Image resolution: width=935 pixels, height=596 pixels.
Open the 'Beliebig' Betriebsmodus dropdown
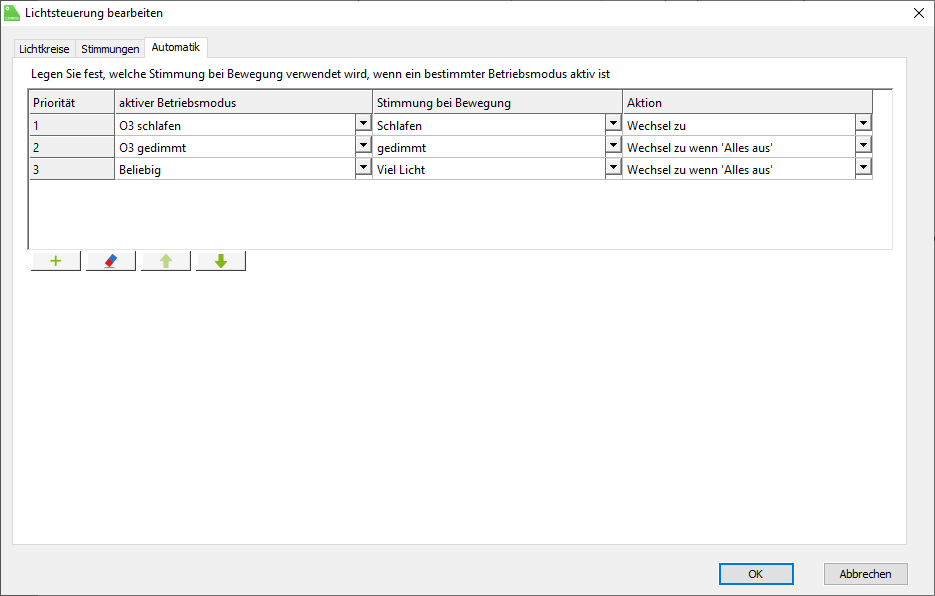(x=363, y=168)
